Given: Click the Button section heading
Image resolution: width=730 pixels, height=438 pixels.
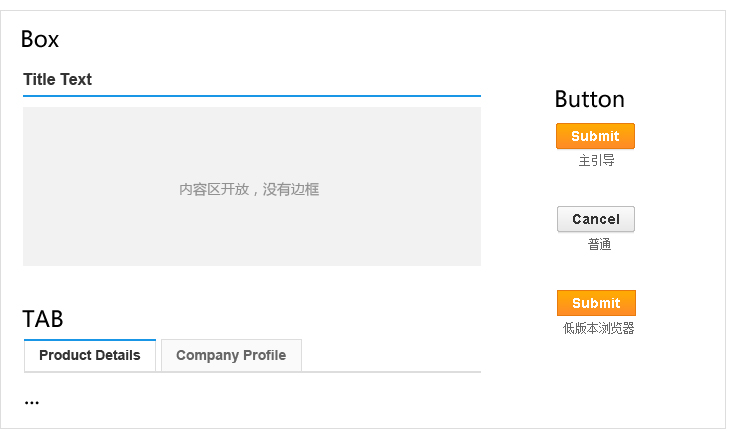Looking at the screenshot, I should (589, 99).
